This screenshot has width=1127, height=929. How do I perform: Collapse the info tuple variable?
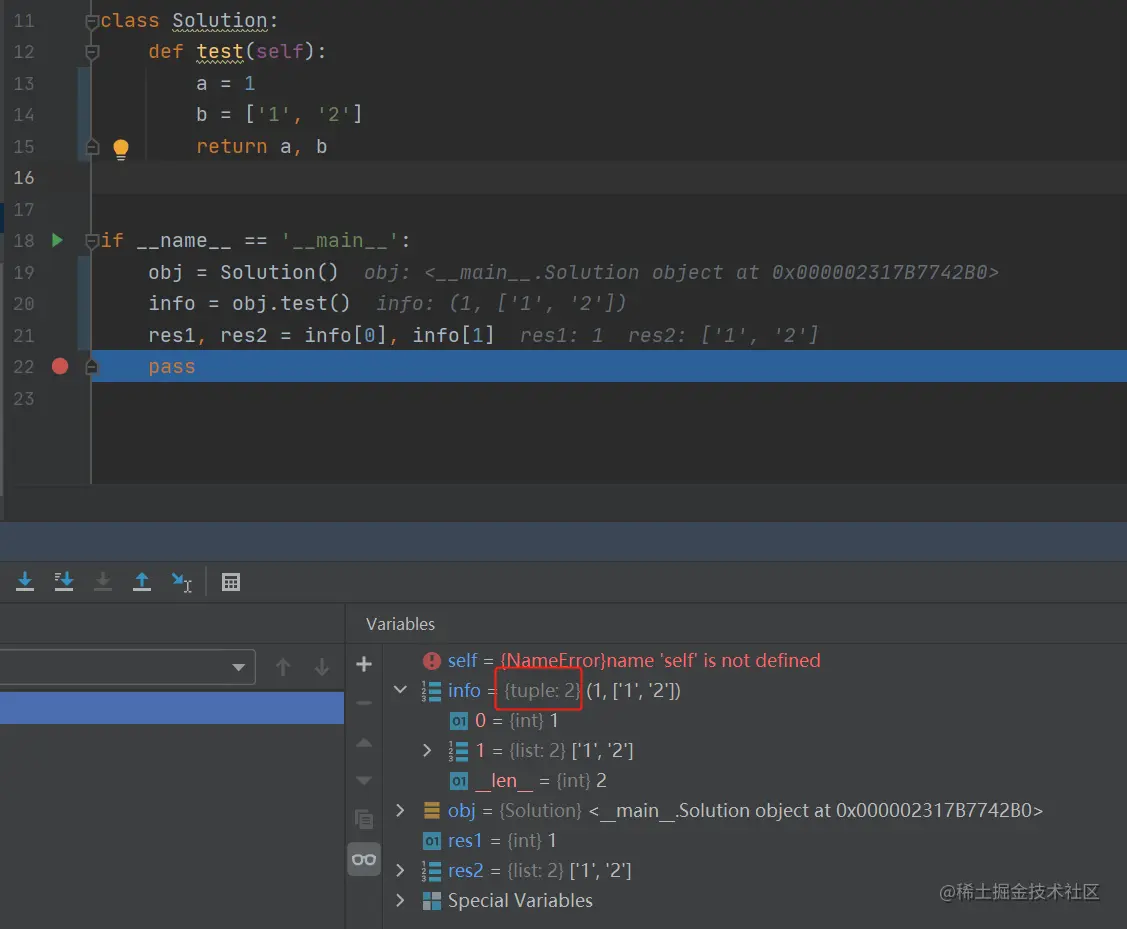pos(400,690)
